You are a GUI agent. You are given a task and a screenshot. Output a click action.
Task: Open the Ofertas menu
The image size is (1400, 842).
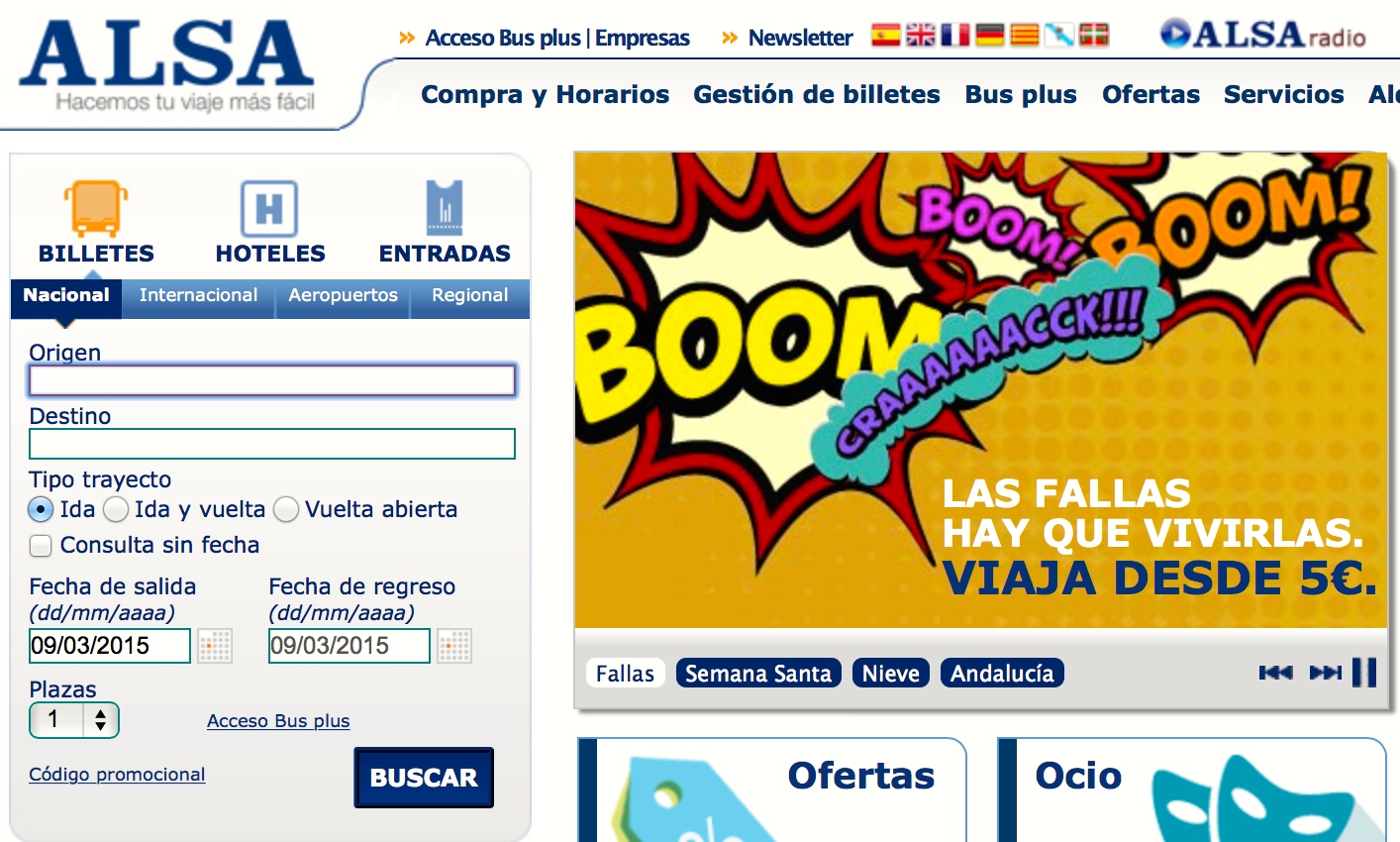(1150, 94)
